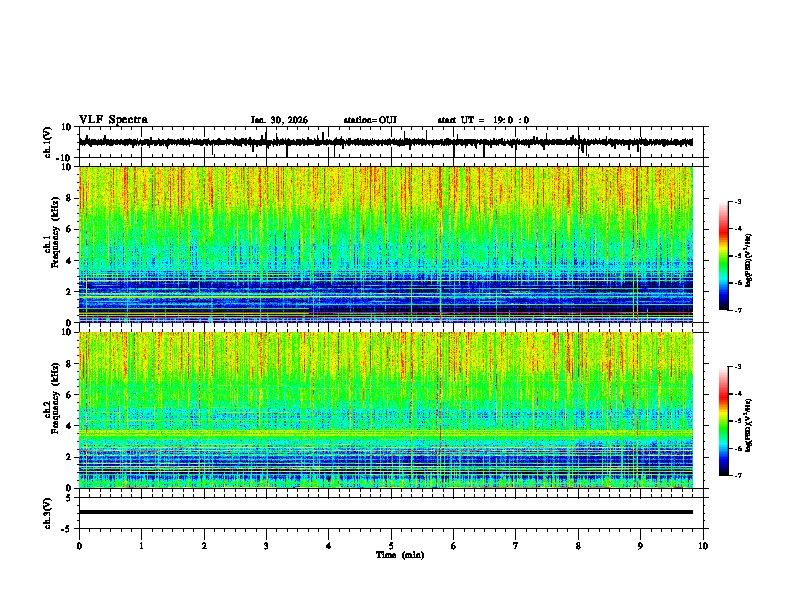
Task: Click the "-7" tick on ch.2 colorbar
Action: pyautogui.click(x=738, y=475)
